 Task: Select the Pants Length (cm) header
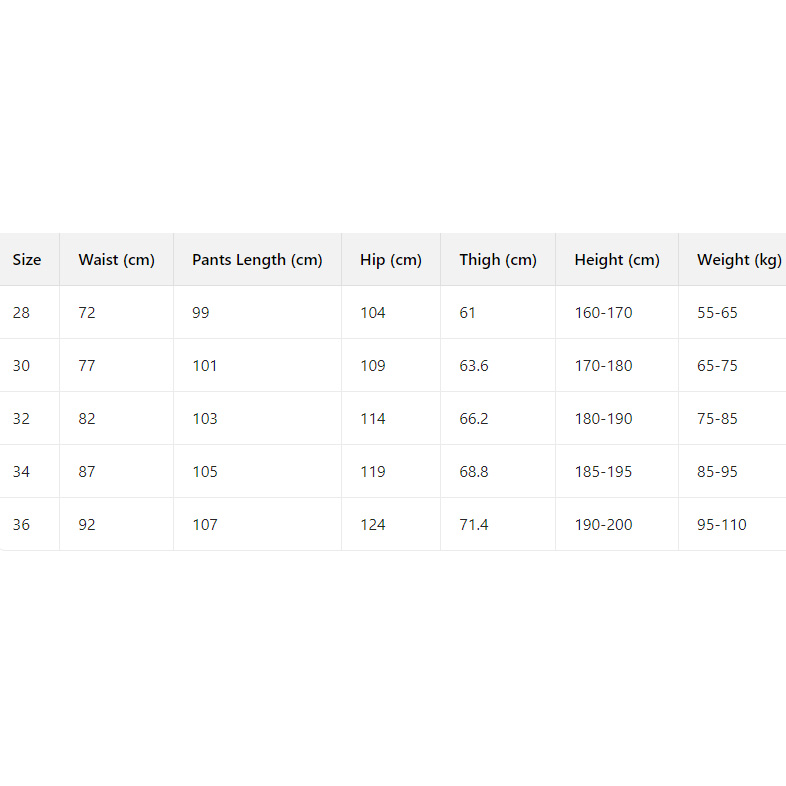pos(257,260)
